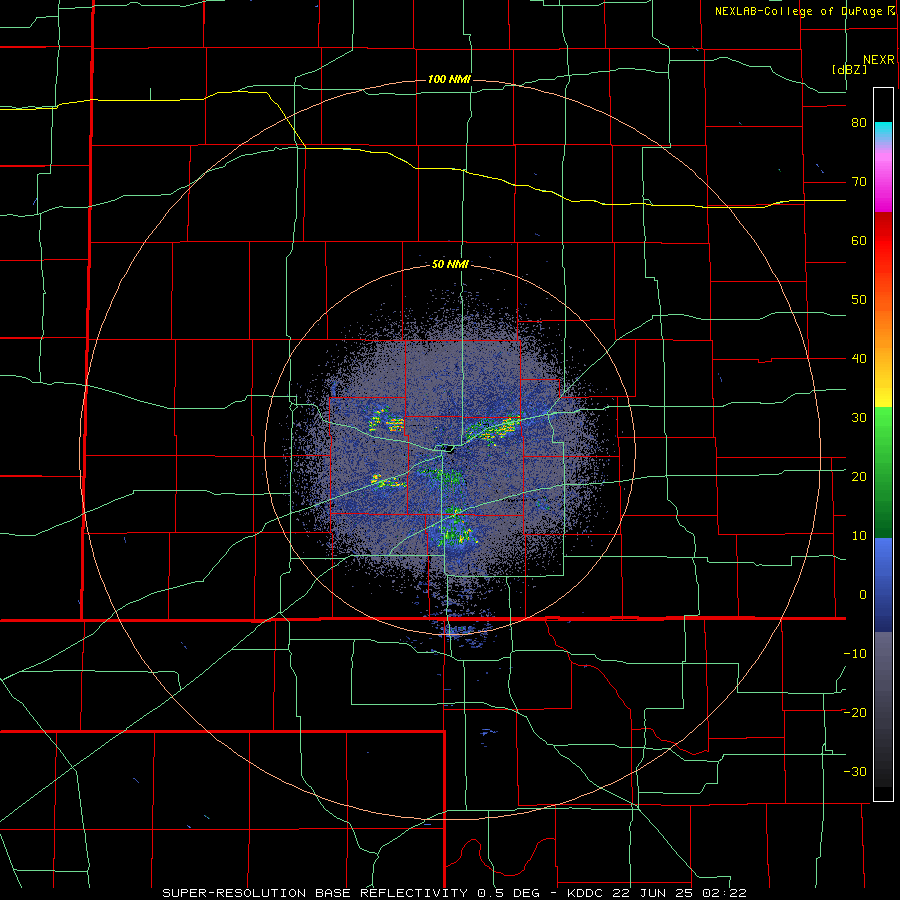900x900 pixels.
Task: Click the 70 value on dBZ scale
Action: pos(859,182)
